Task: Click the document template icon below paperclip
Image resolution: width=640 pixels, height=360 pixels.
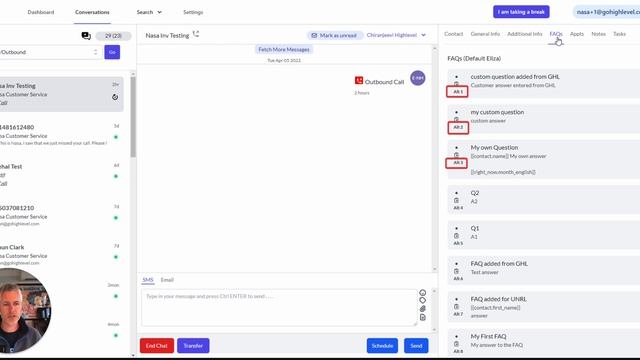Action: tap(422, 317)
